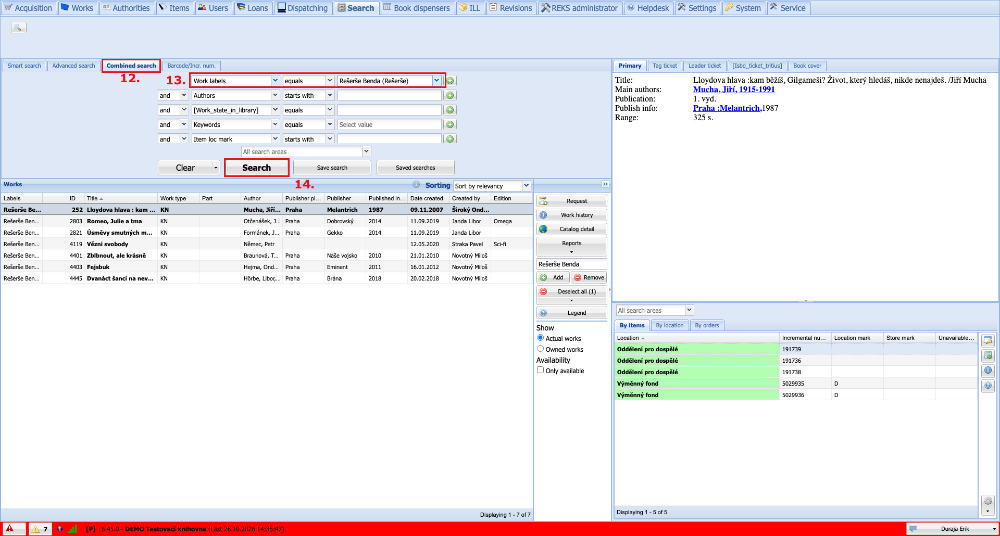Remove the Rešerše Benda label

pyautogui.click(x=589, y=278)
